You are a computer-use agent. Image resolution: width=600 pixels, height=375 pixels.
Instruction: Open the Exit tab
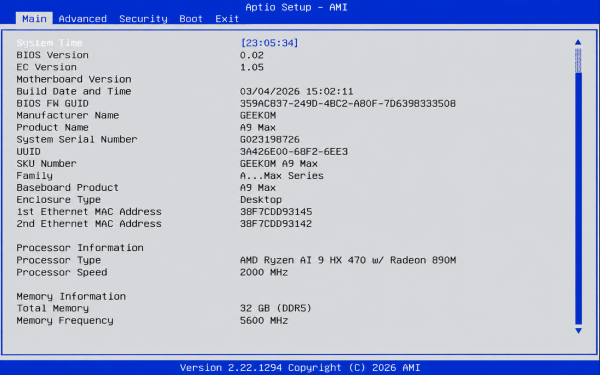click(227, 19)
